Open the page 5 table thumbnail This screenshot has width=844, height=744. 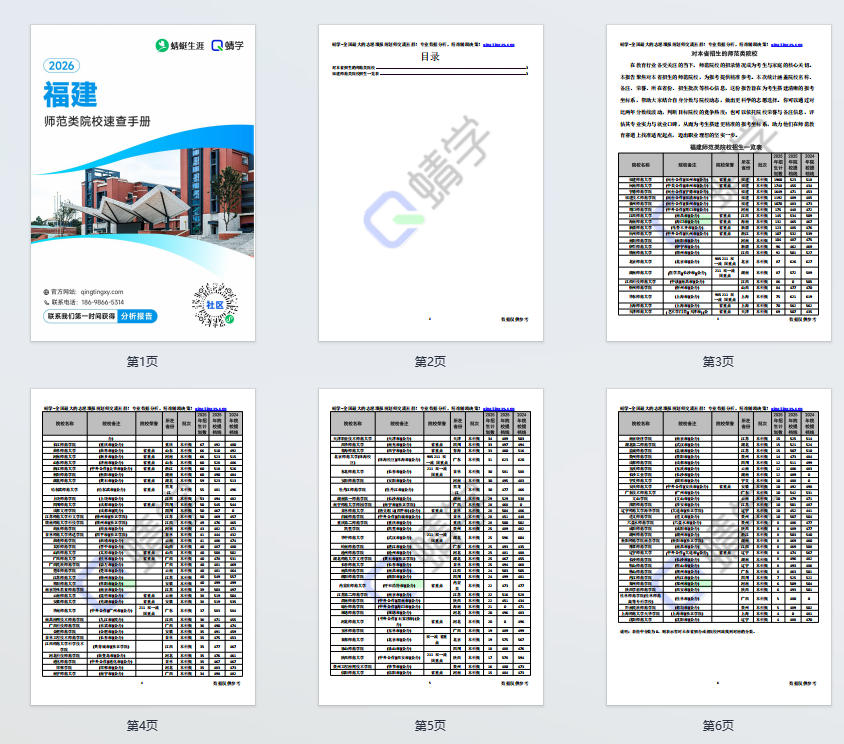point(430,547)
